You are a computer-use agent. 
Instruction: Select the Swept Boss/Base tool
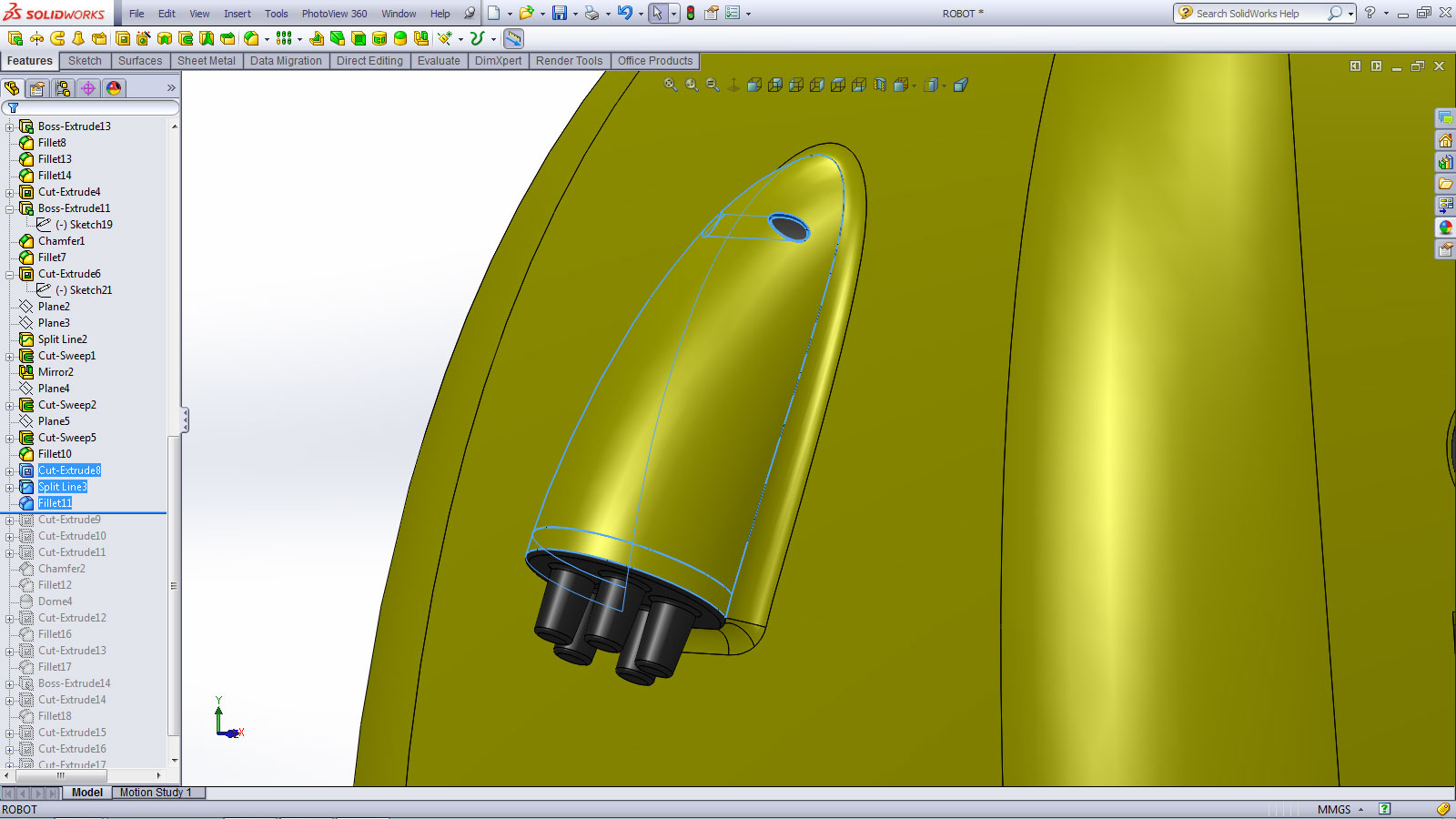(57, 38)
